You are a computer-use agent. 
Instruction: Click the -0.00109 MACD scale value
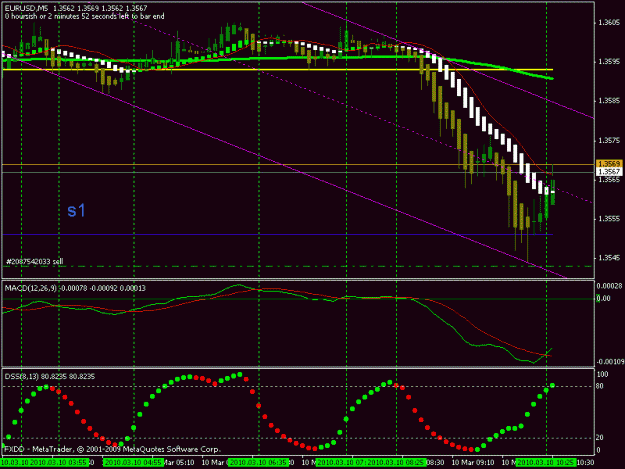click(610, 361)
